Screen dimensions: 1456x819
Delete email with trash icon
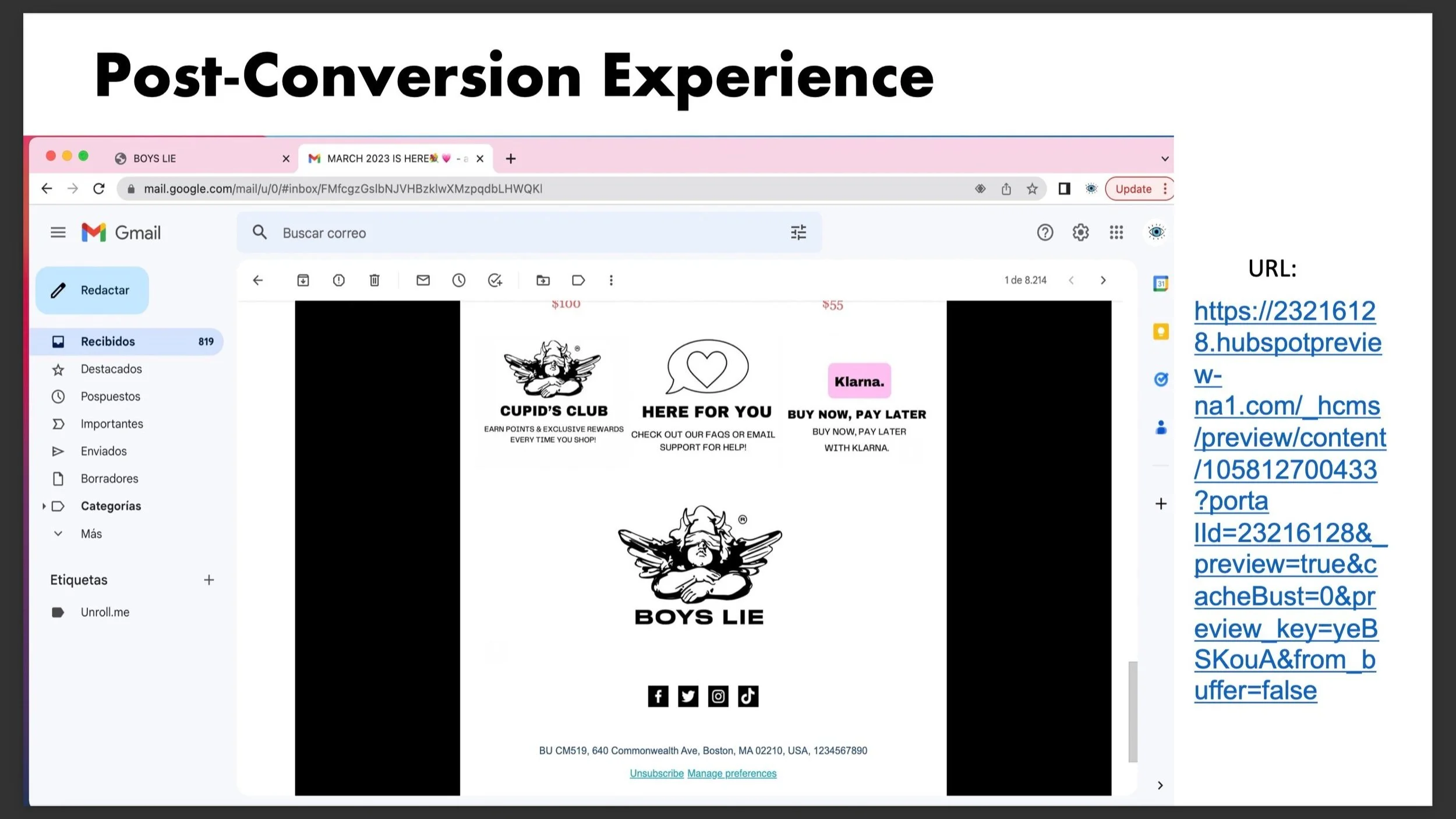click(374, 280)
